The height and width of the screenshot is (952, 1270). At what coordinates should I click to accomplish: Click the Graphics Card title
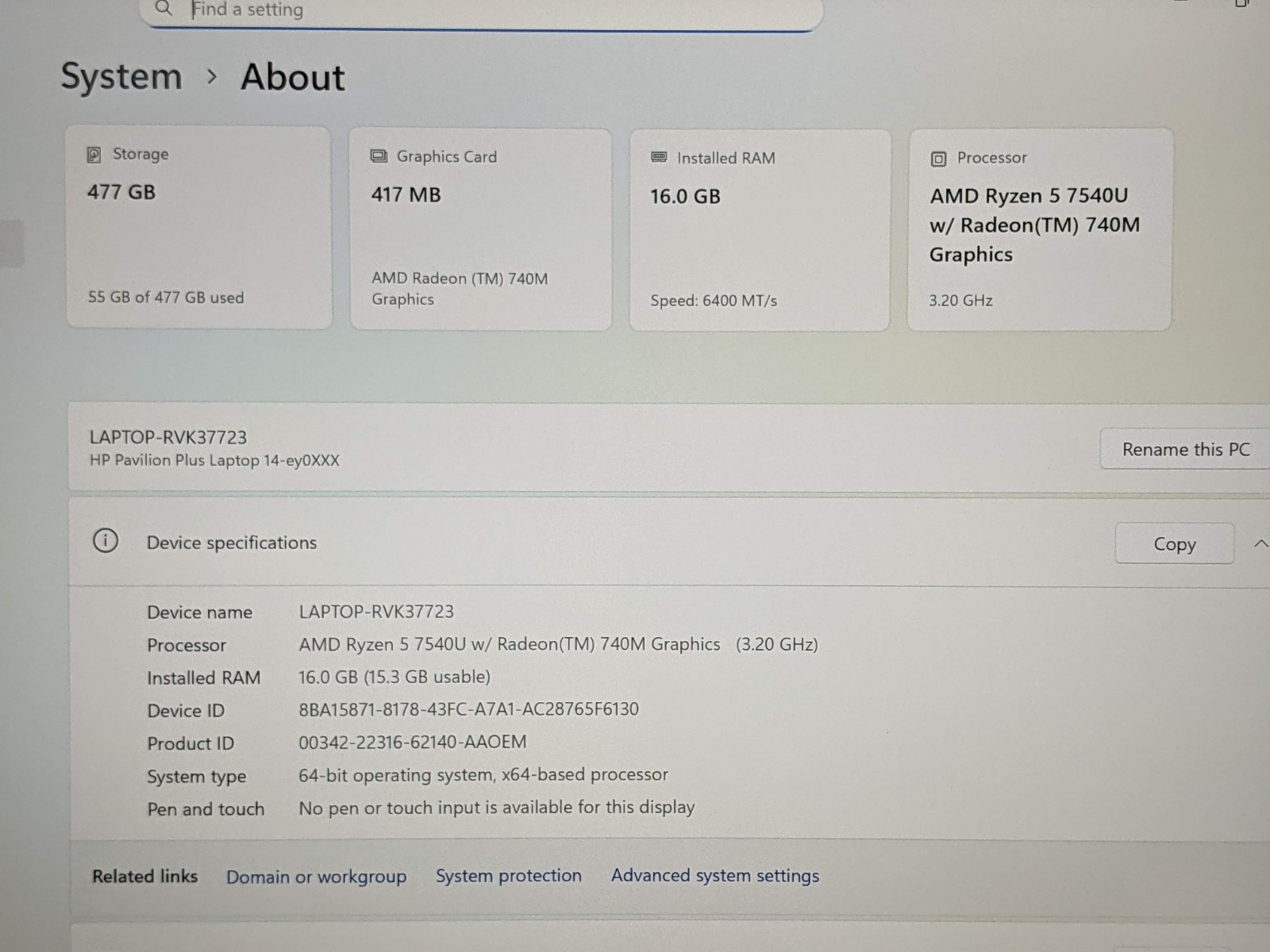coord(447,157)
